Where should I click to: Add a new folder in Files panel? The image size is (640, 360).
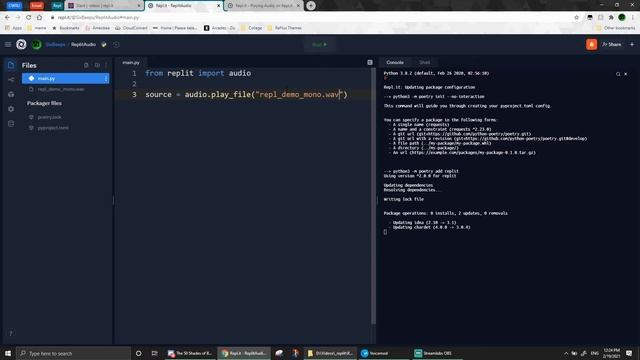point(97,65)
